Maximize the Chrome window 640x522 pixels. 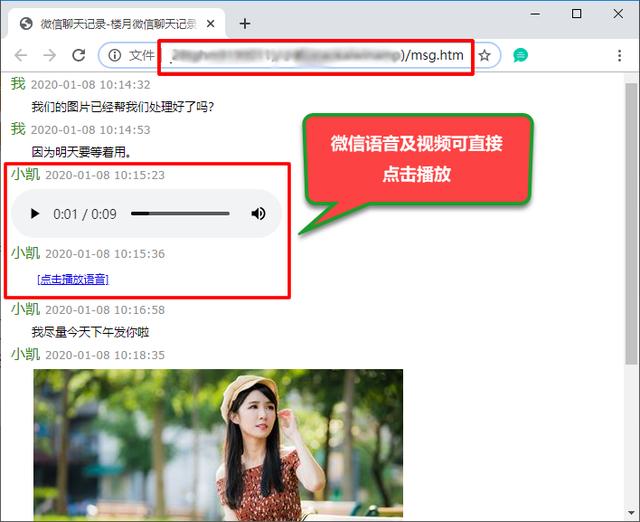click(x=576, y=14)
